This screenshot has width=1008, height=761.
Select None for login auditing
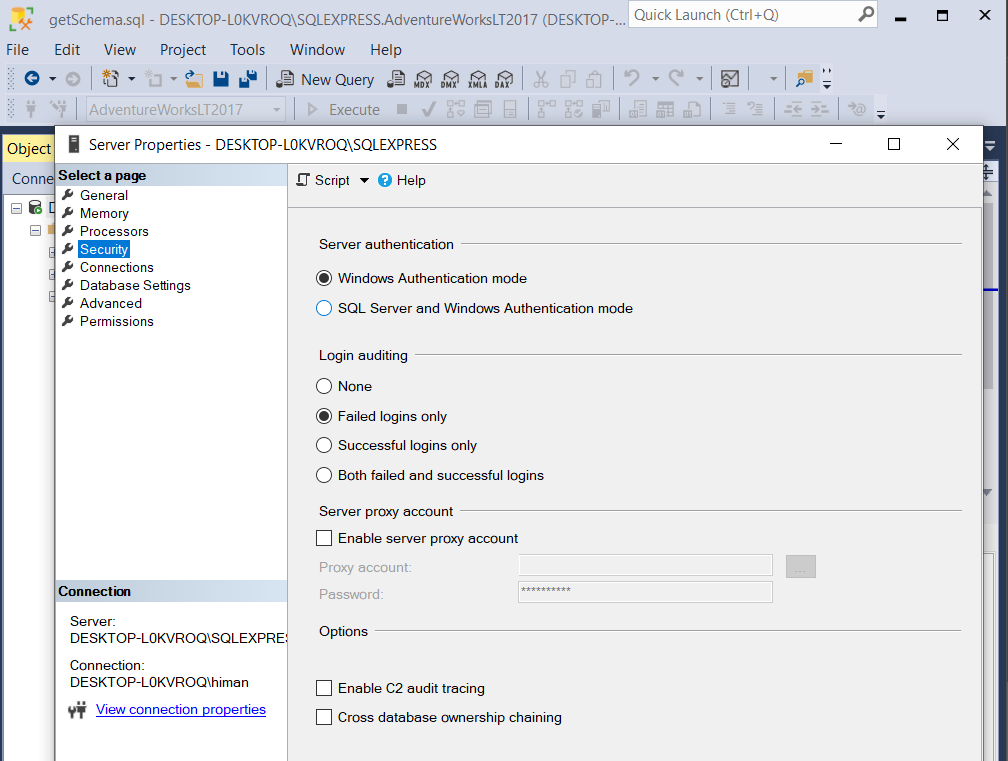pos(324,386)
